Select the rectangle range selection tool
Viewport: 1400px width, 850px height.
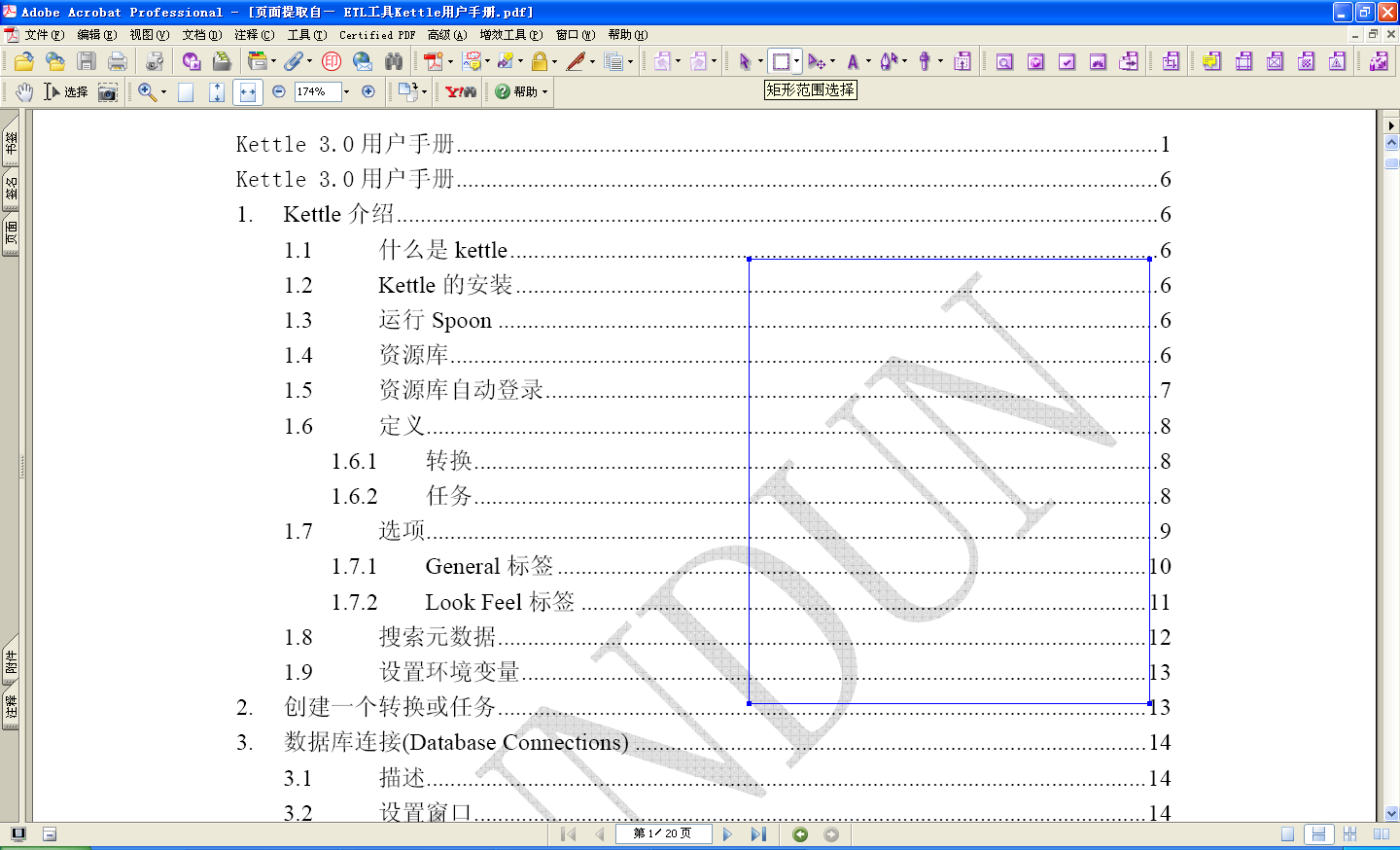click(x=781, y=61)
